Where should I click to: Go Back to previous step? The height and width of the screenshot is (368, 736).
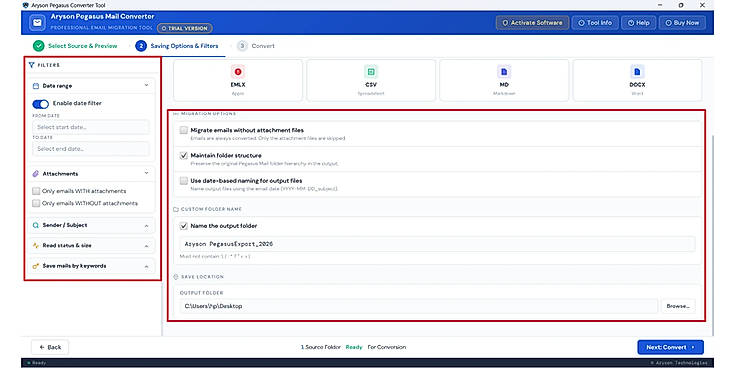(x=50, y=347)
